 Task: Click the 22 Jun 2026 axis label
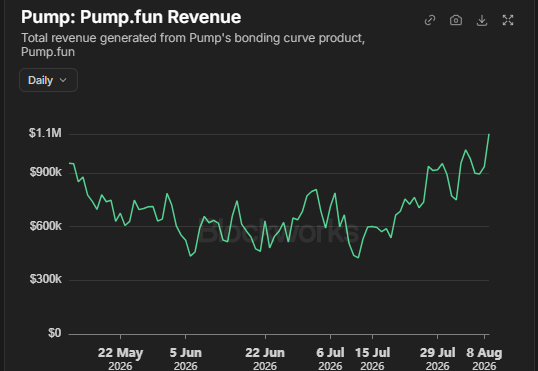[265, 359]
